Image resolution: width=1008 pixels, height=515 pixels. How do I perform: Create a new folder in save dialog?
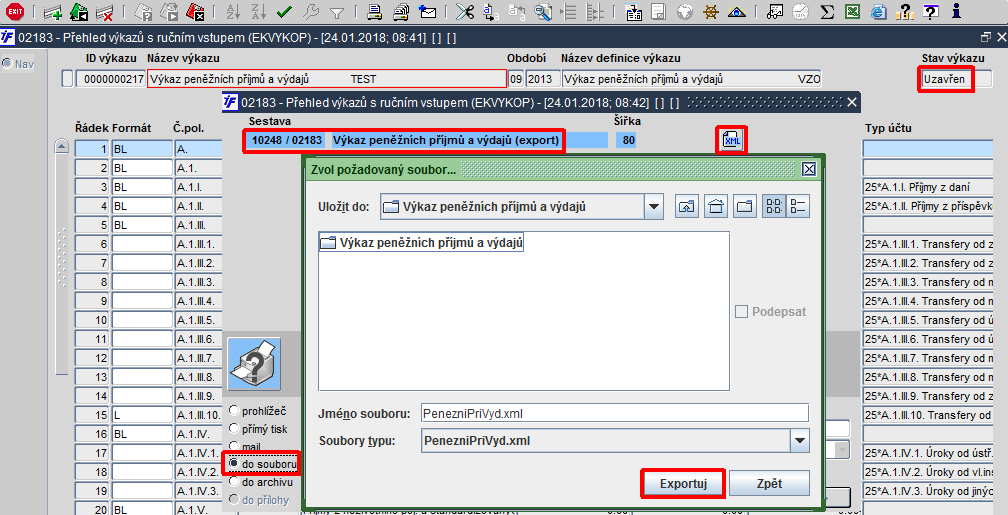[x=744, y=206]
